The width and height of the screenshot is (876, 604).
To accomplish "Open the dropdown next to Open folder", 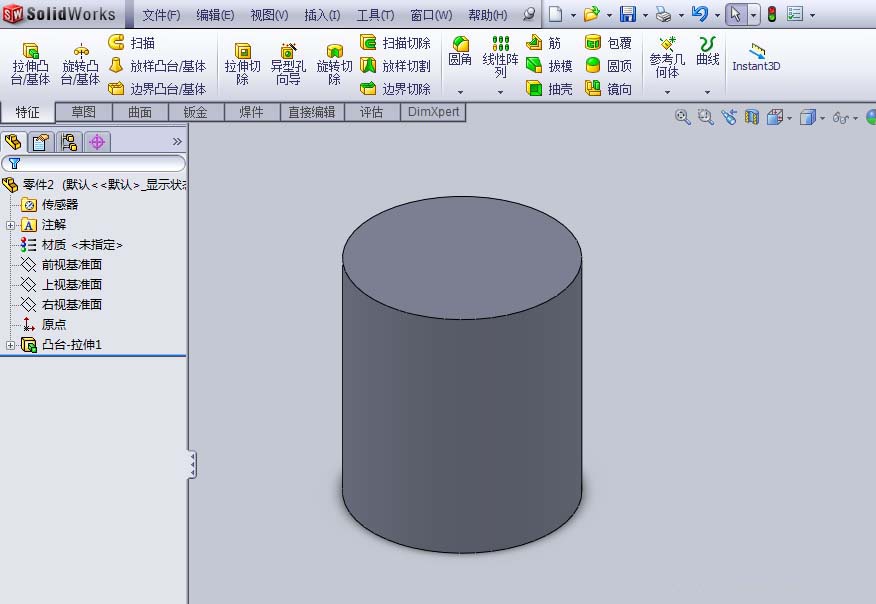I will pyautogui.click(x=609, y=15).
